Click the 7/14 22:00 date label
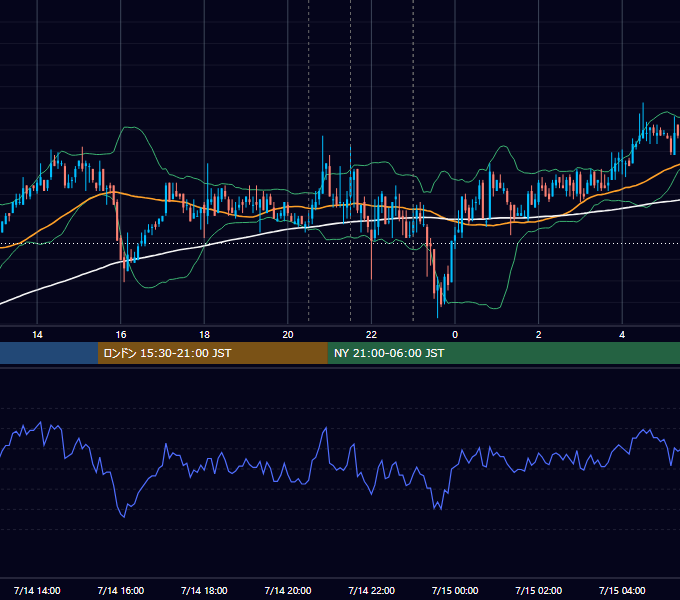The height and width of the screenshot is (600, 680). (372, 590)
